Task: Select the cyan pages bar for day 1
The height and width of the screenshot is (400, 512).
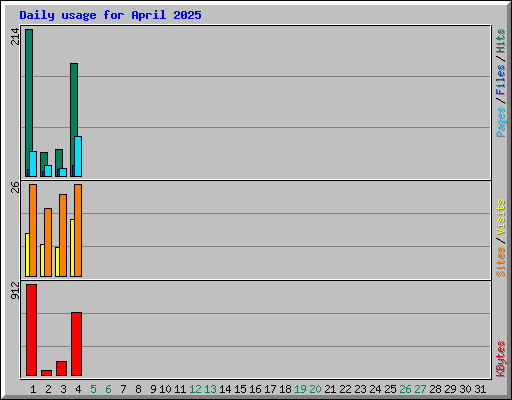Action: (x=33, y=164)
